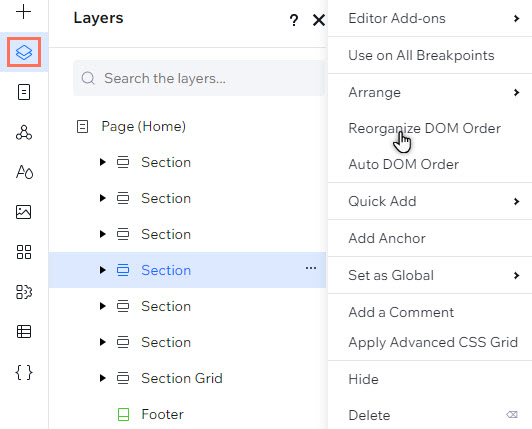
Task: Close the Layers panel
Action: (319, 20)
